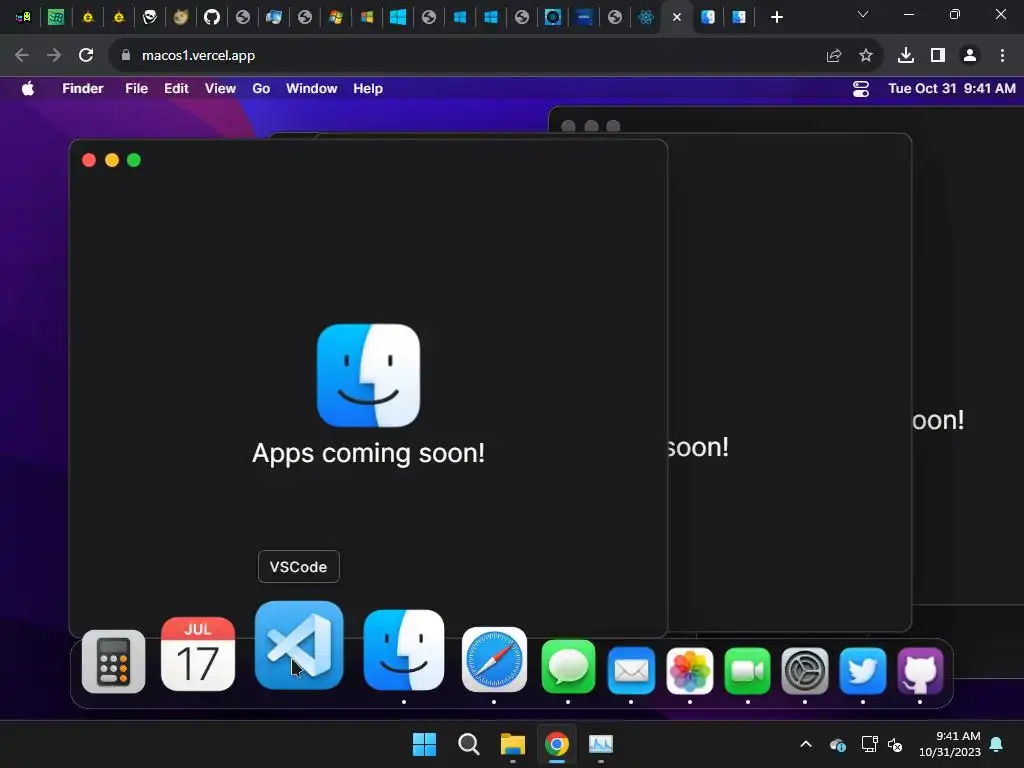Viewport: 1024px width, 768px height.
Task: Open Windows taskbar search
Action: [468, 744]
